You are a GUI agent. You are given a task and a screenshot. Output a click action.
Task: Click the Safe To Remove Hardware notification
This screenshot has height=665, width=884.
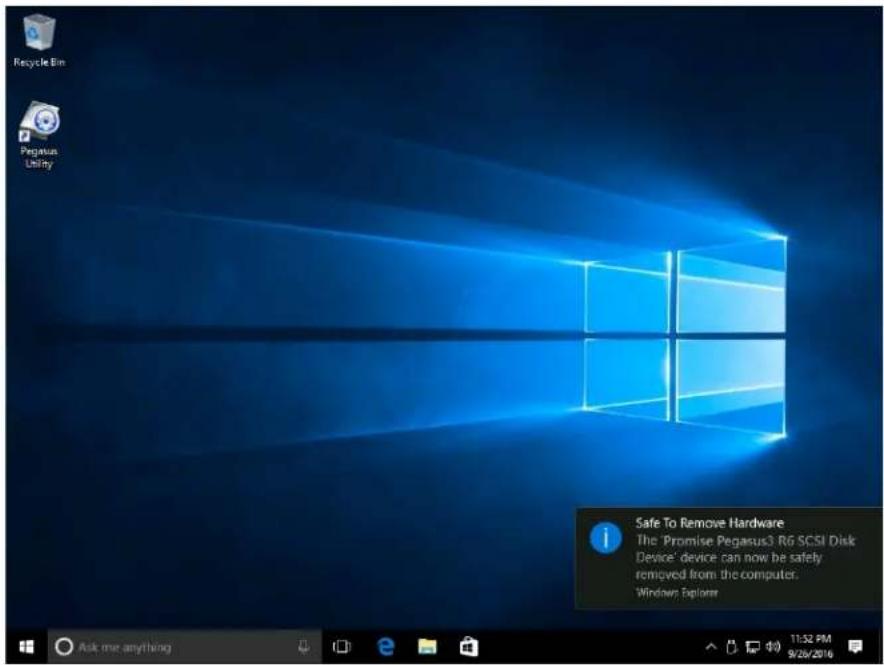(x=728, y=558)
